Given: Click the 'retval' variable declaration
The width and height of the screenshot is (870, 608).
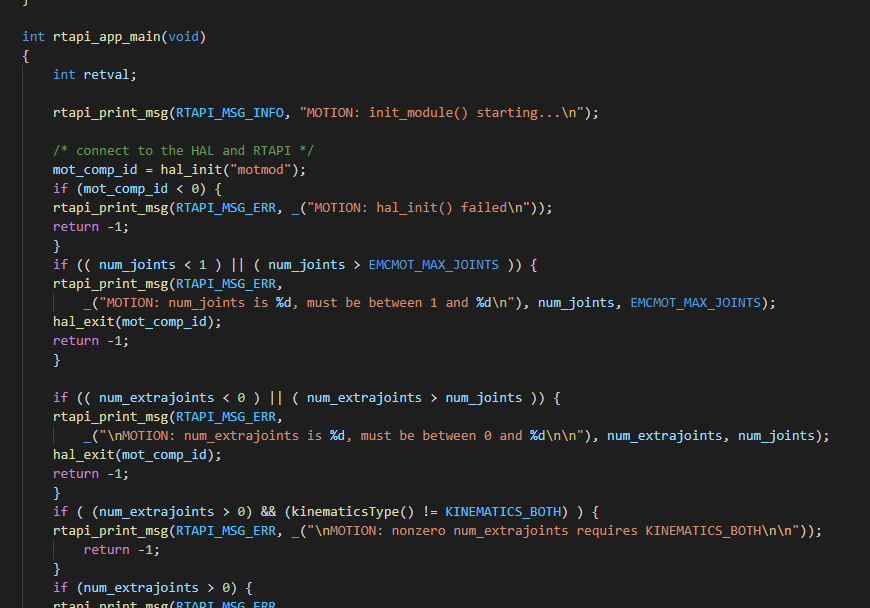Looking at the screenshot, I should pyautogui.click(x=106, y=74).
